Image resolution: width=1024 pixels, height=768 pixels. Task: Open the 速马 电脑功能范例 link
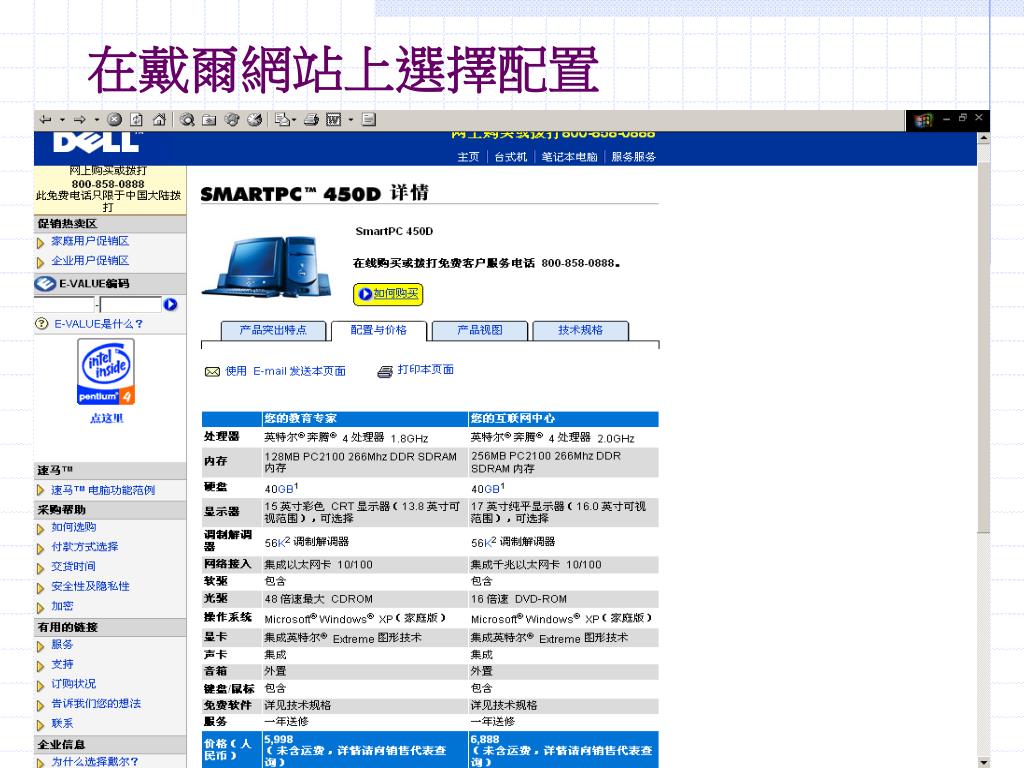point(103,490)
